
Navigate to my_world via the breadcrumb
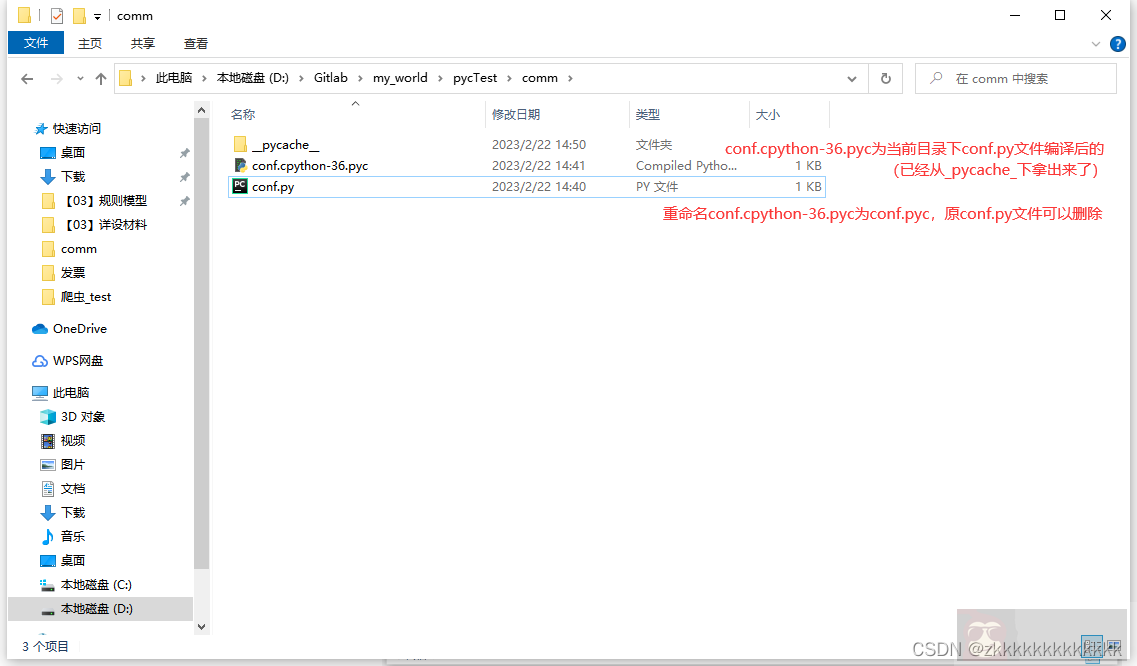pos(400,77)
